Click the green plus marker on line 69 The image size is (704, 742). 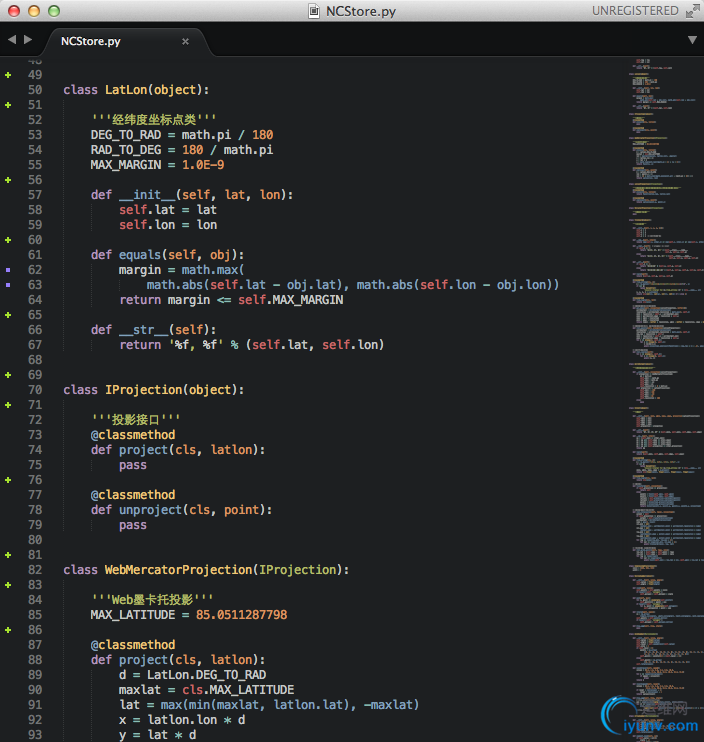[x=8, y=375]
